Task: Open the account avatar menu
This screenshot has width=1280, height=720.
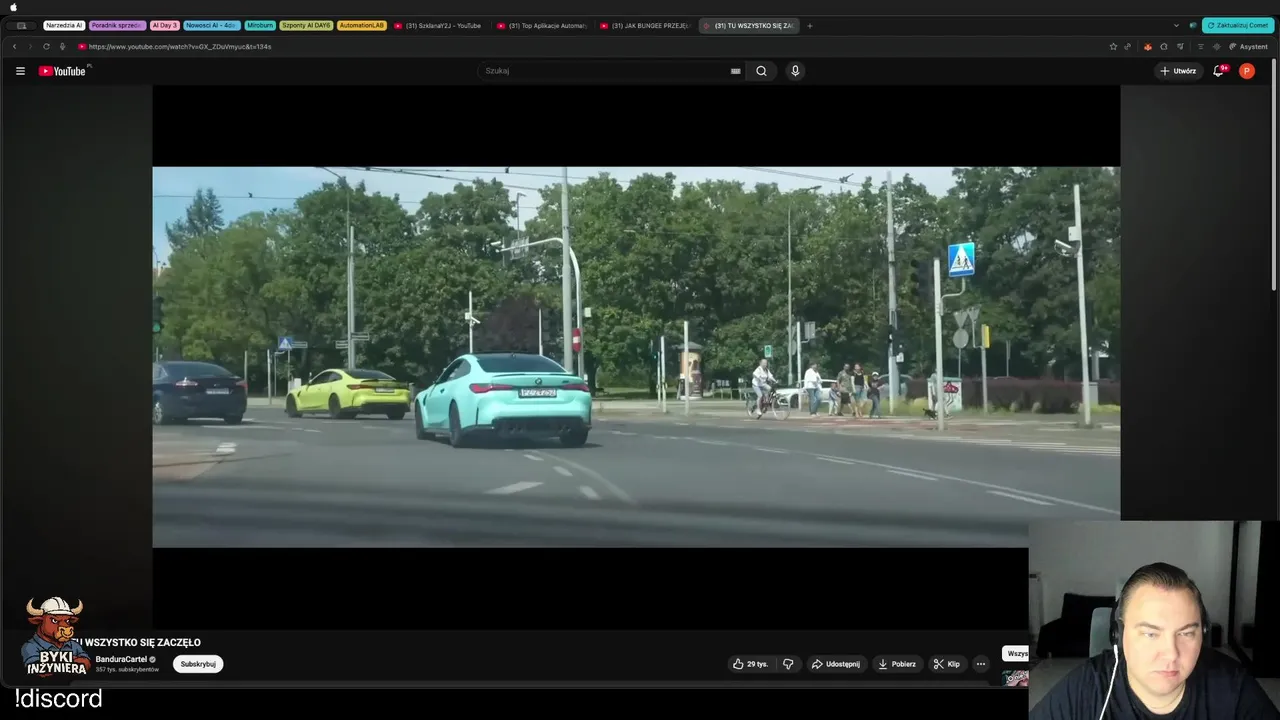Action: point(1246,71)
